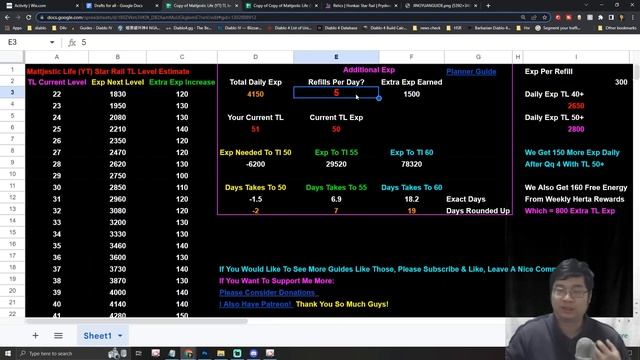The image size is (640, 360).
Task: Select row 3 header
Action: tap(12, 92)
